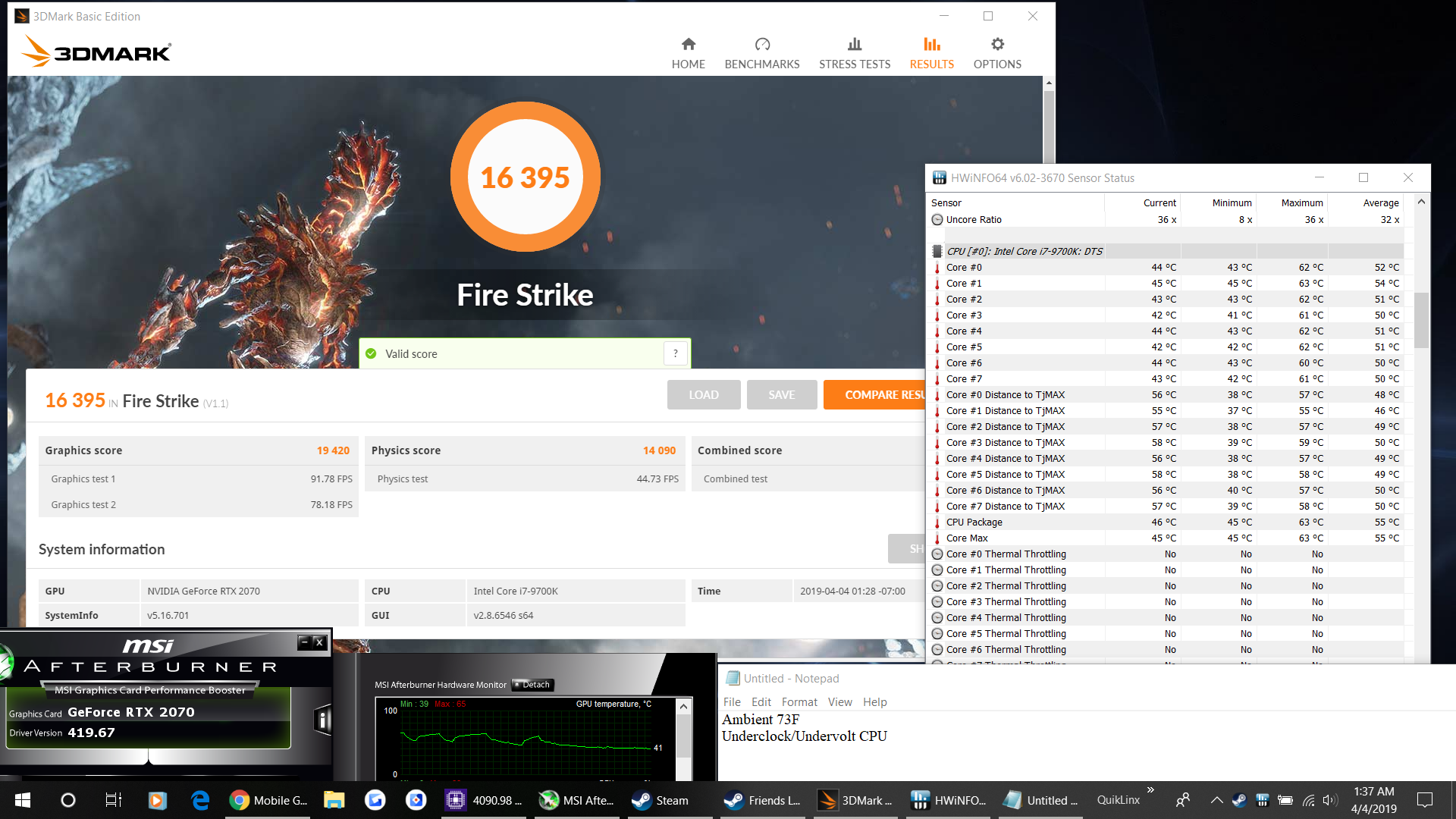Click HWiNFO Average column header
This screenshot has width=1456, height=819.
tap(1366, 202)
